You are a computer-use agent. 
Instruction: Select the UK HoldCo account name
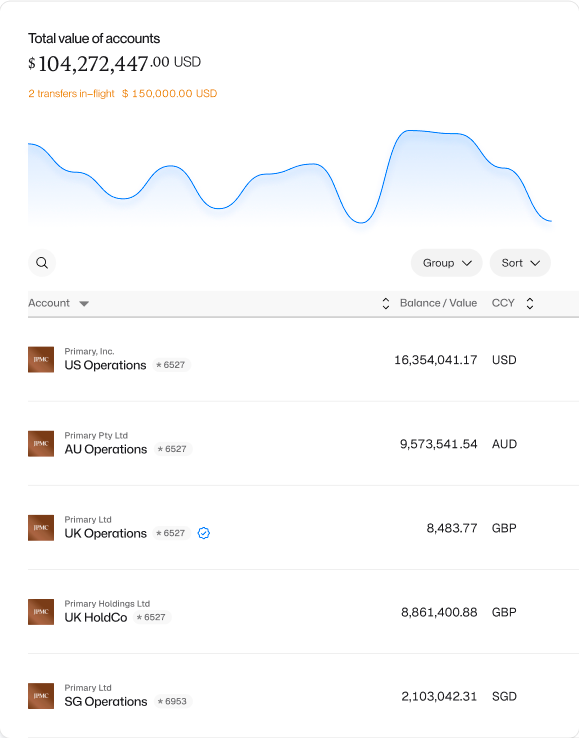96,618
